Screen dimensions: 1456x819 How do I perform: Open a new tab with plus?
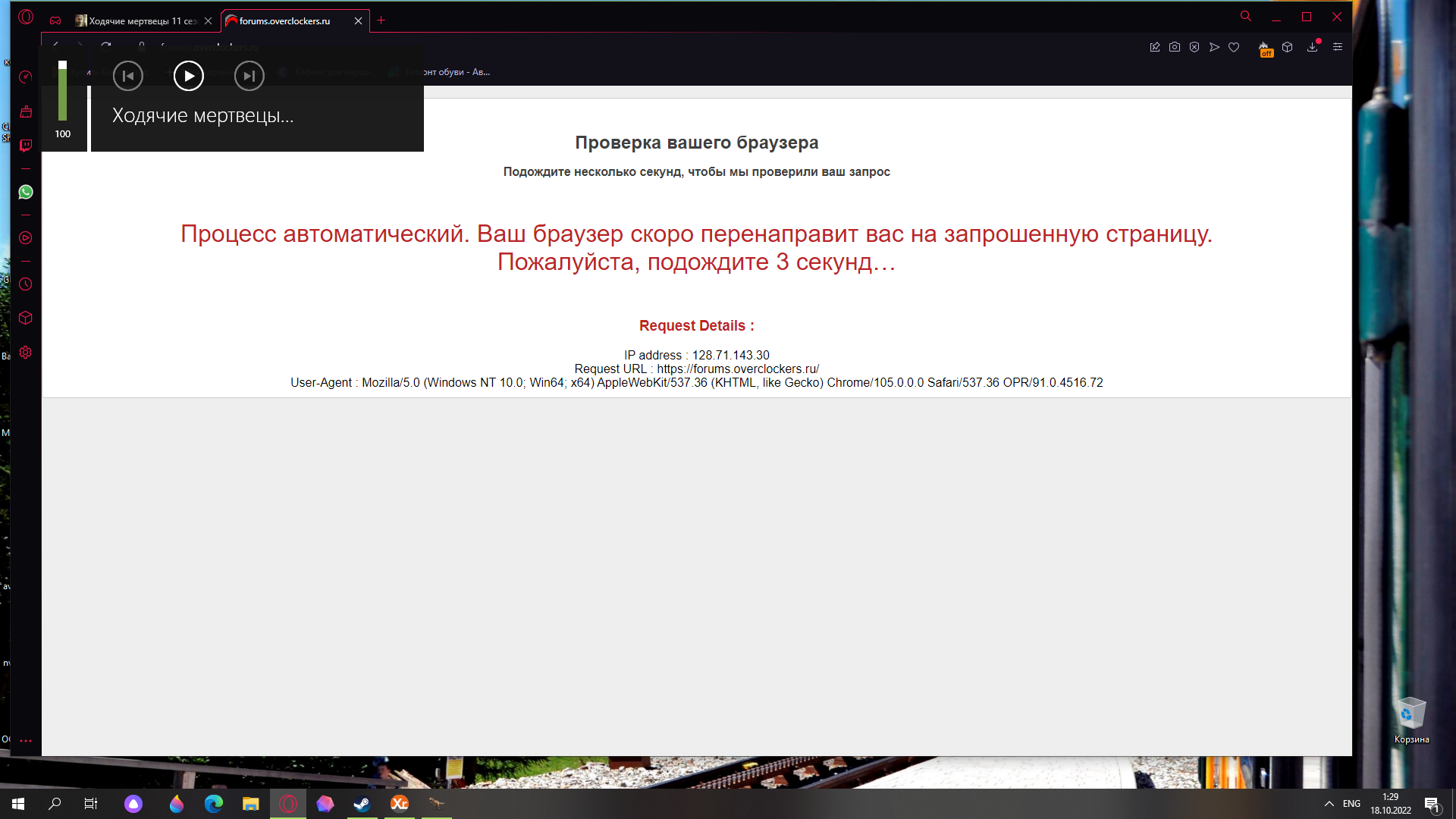click(x=381, y=20)
